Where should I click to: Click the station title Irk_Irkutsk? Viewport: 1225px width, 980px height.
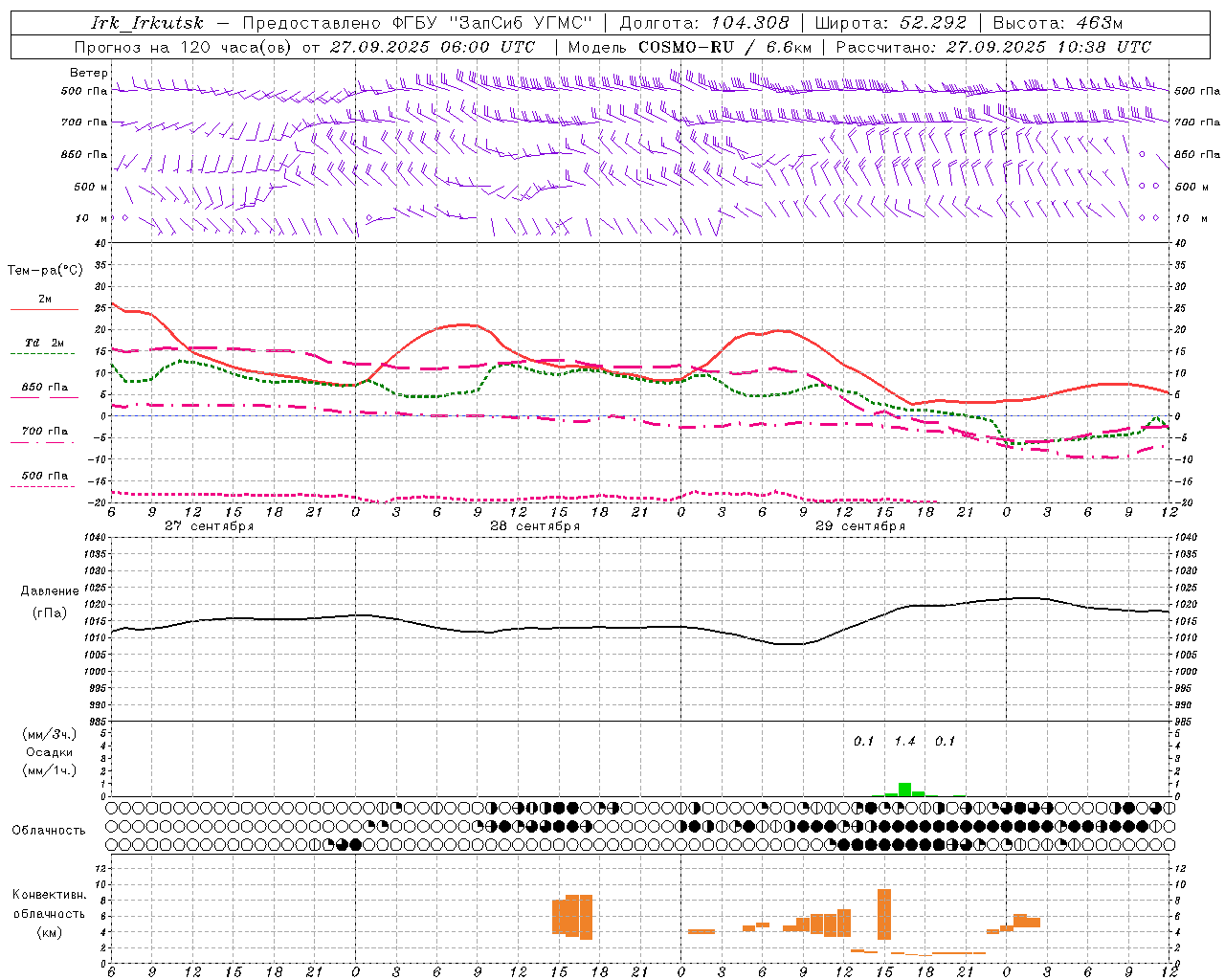pos(147,23)
